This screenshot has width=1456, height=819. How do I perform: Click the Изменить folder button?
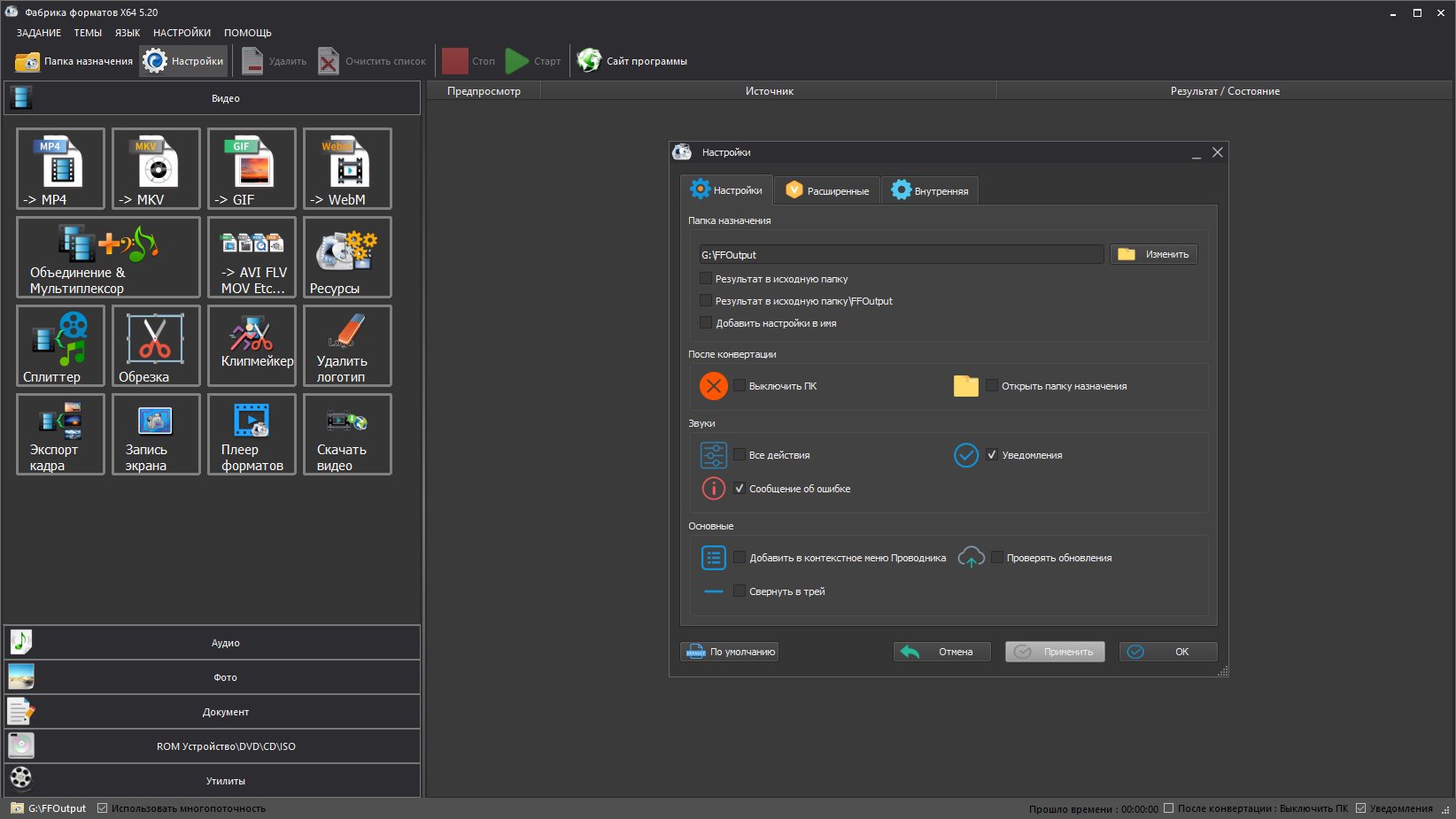1154,254
